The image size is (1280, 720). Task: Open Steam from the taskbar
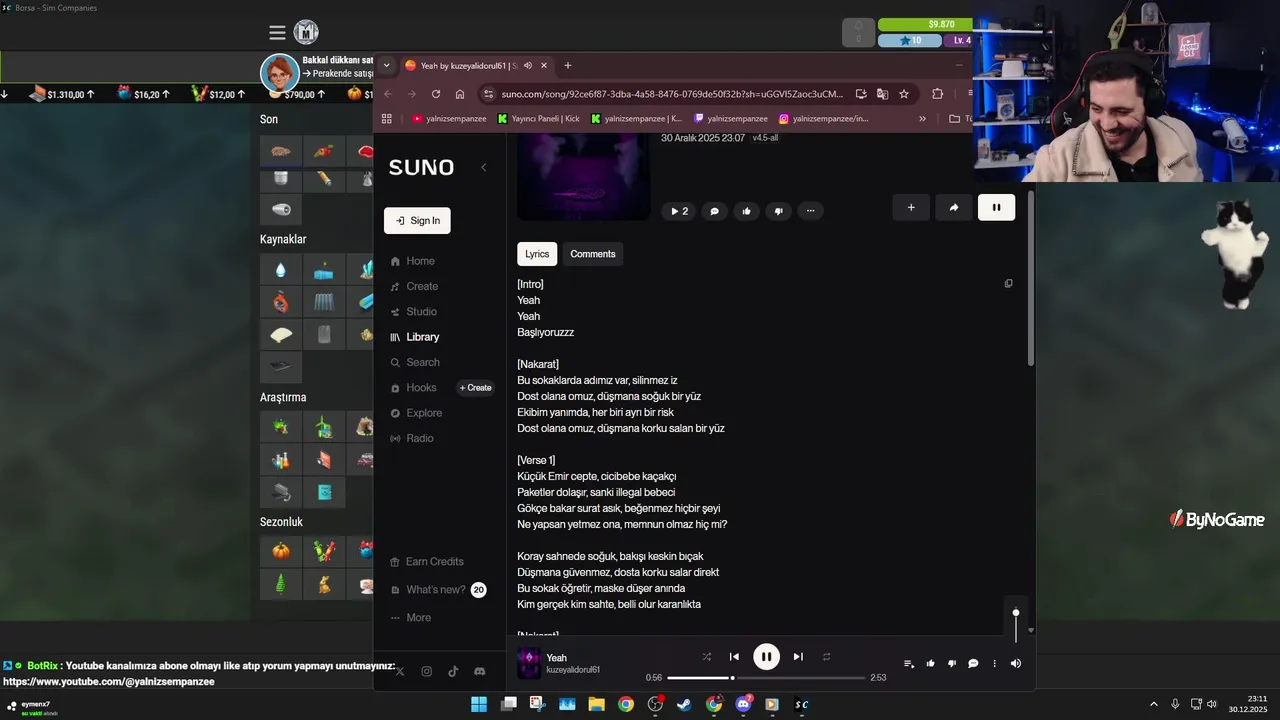point(684,704)
